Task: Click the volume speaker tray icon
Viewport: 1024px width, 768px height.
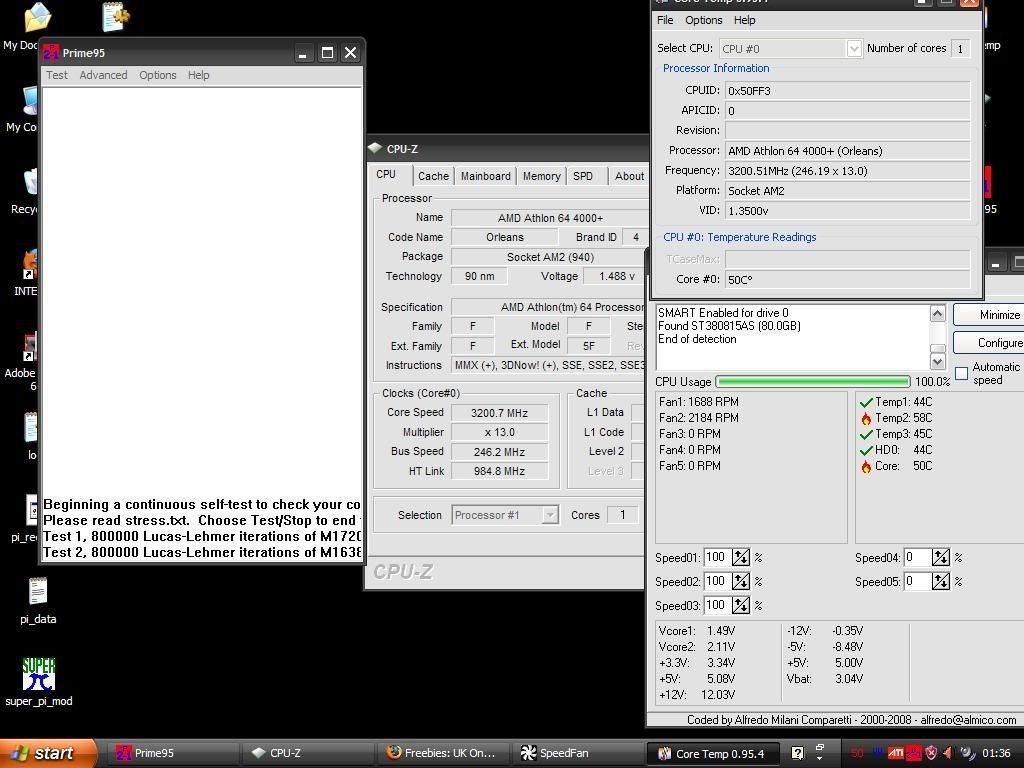Action: point(948,753)
